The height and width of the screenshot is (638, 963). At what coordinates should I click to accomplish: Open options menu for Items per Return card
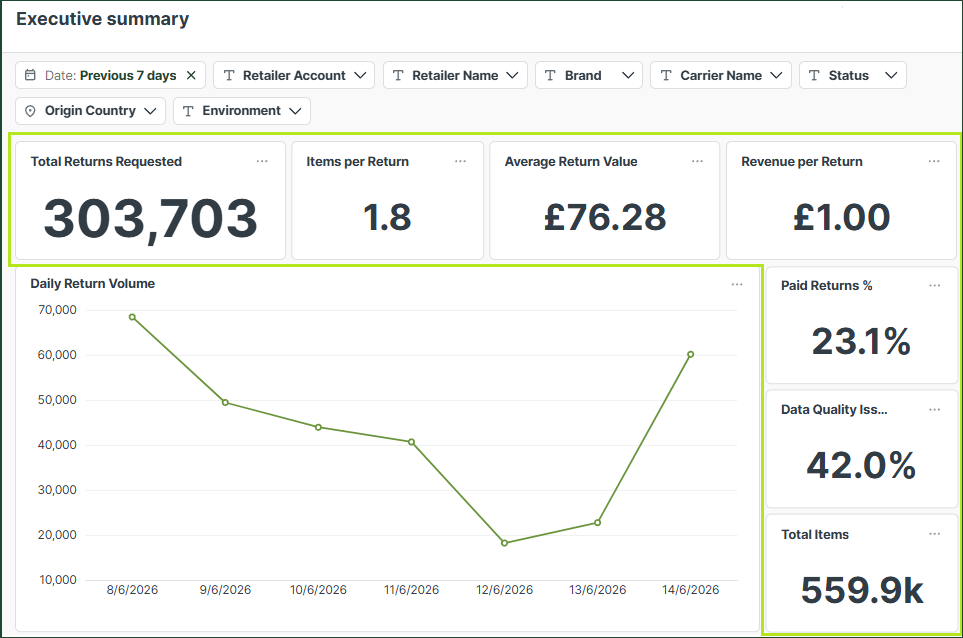click(461, 161)
